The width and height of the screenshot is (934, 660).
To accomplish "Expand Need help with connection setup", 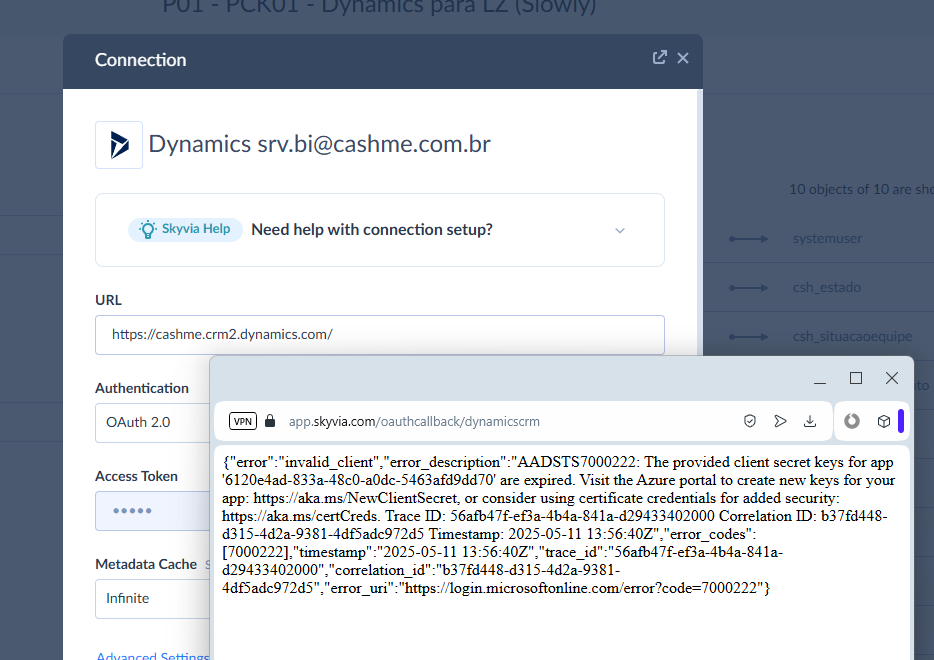I will [x=619, y=231].
